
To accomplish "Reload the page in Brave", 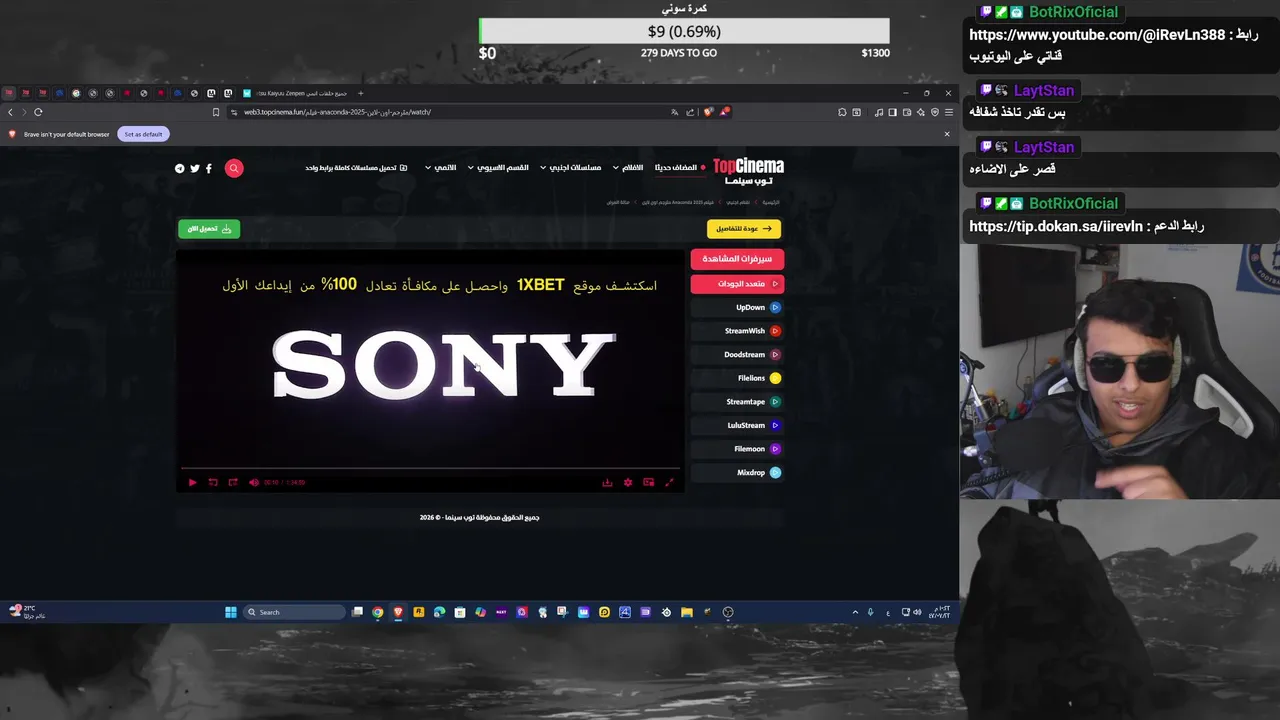I will point(38,112).
